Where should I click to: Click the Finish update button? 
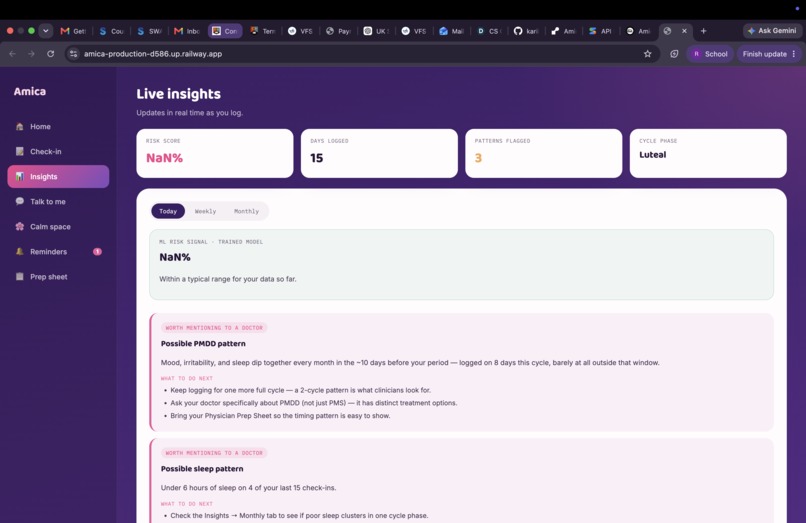[x=764, y=53]
